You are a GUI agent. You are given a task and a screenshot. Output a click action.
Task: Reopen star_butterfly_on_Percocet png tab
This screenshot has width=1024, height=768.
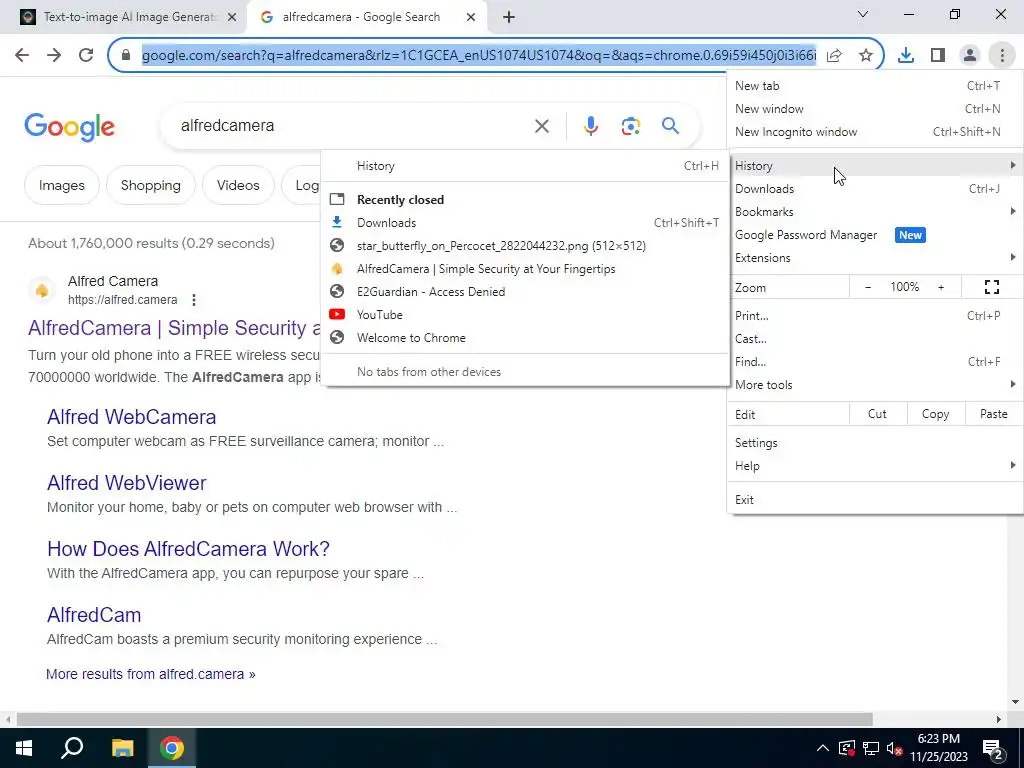(x=525, y=246)
